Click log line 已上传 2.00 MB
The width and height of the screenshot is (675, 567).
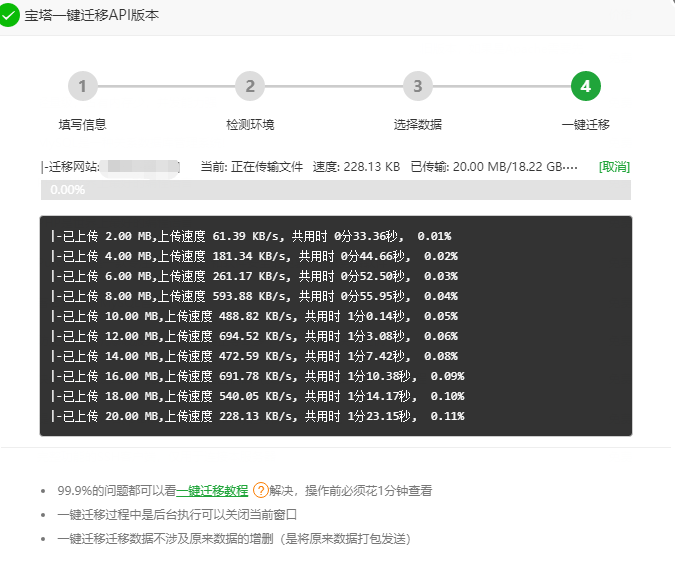[x=251, y=236]
